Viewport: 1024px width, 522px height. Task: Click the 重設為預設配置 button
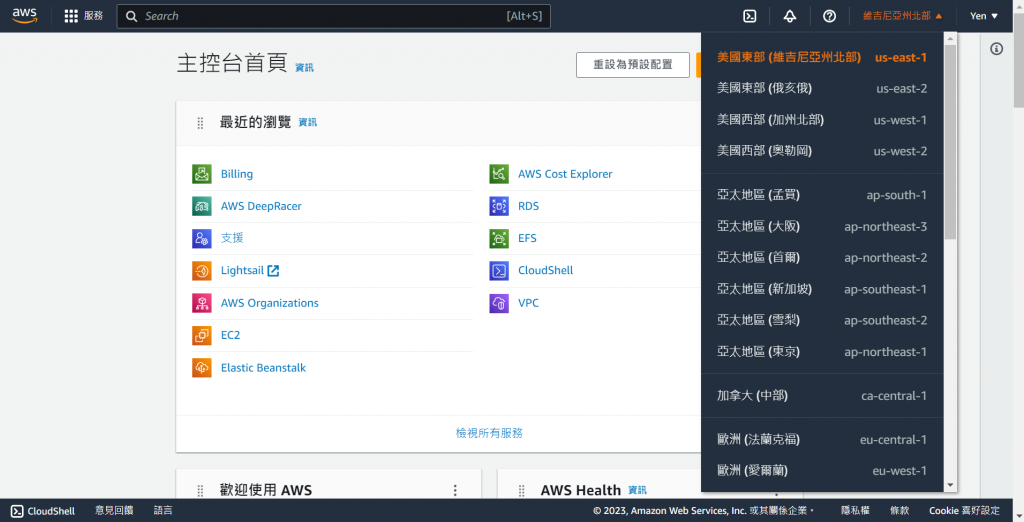(633, 65)
